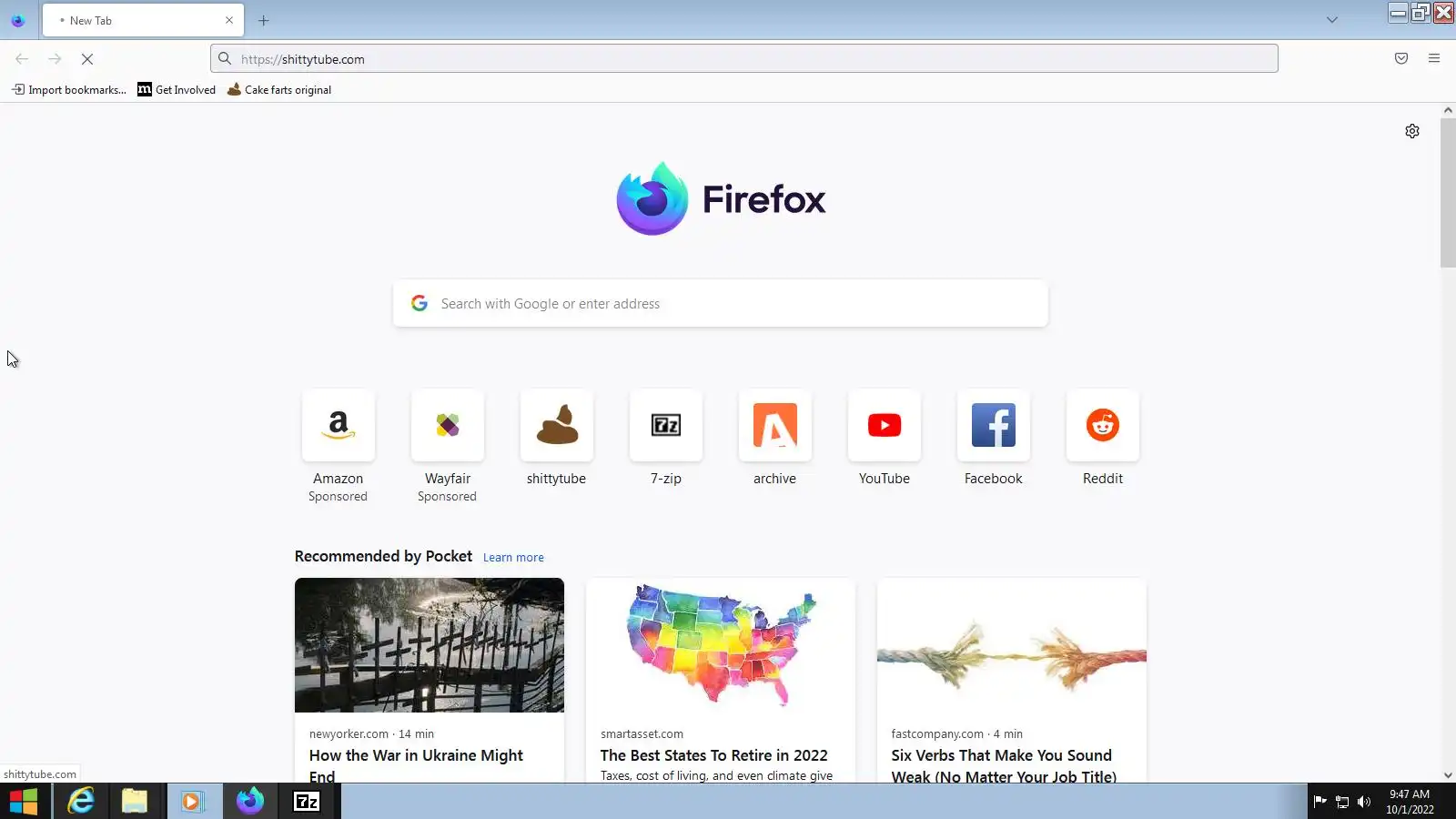This screenshot has height=819, width=1456.
Task: Open the Amazon sponsored shortcut tile
Action: click(338, 425)
